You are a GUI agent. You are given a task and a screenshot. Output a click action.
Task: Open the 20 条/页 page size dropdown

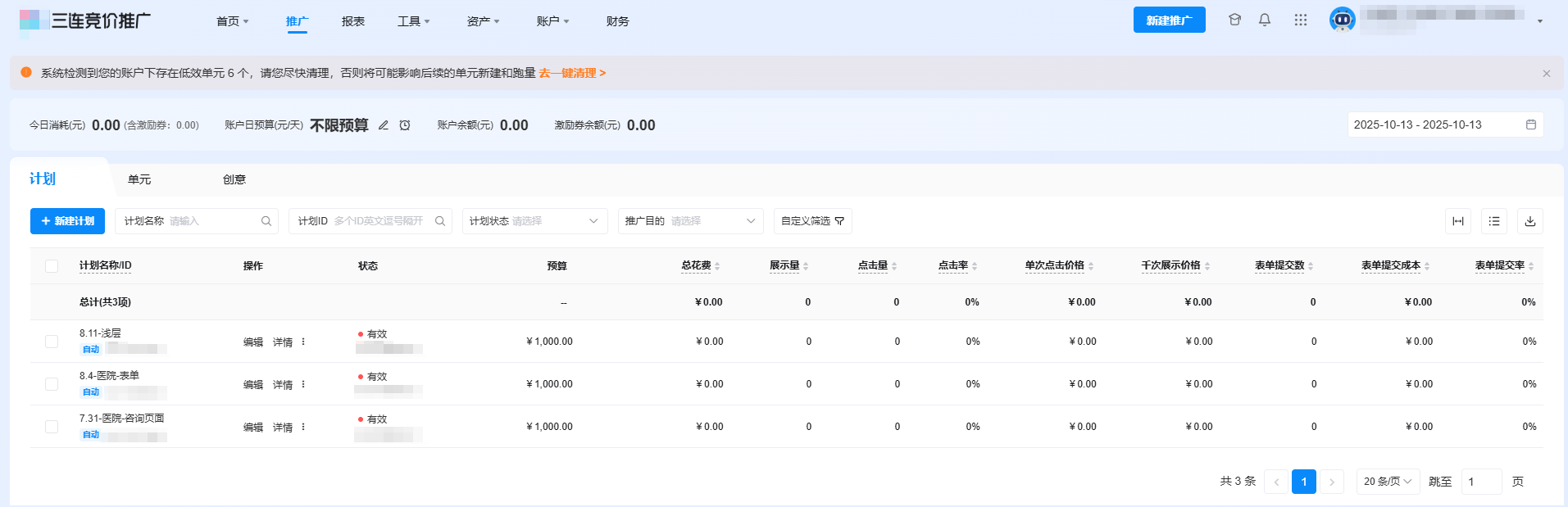[1388, 482]
